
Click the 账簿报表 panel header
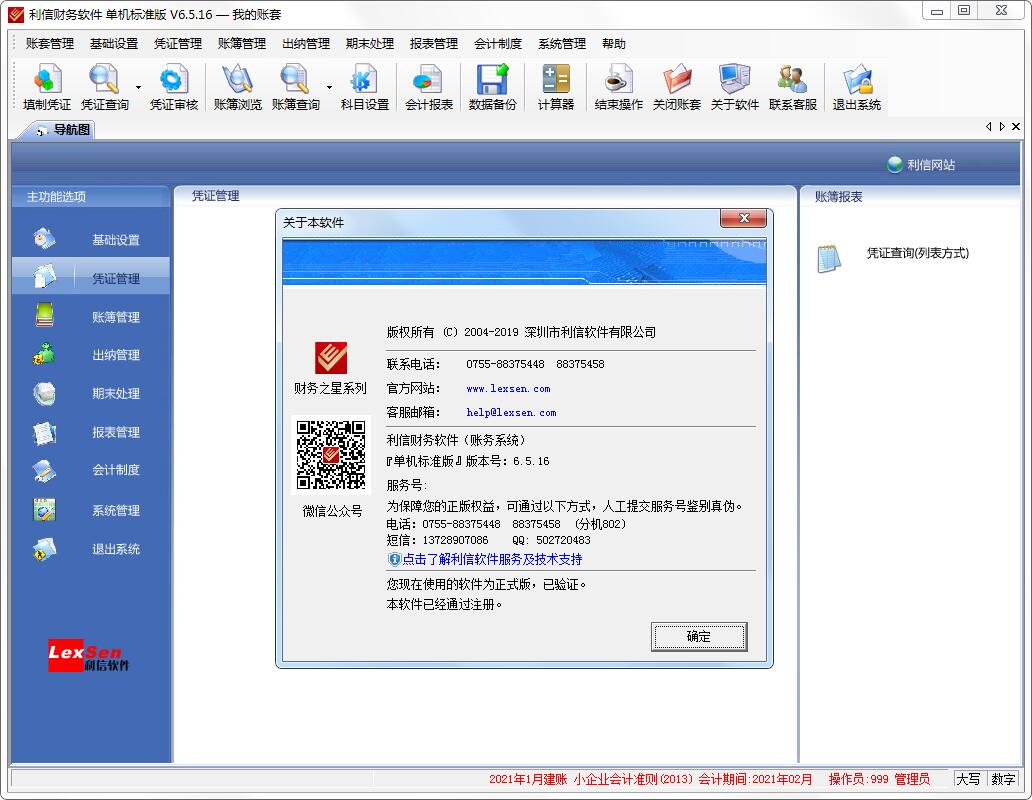(838, 196)
